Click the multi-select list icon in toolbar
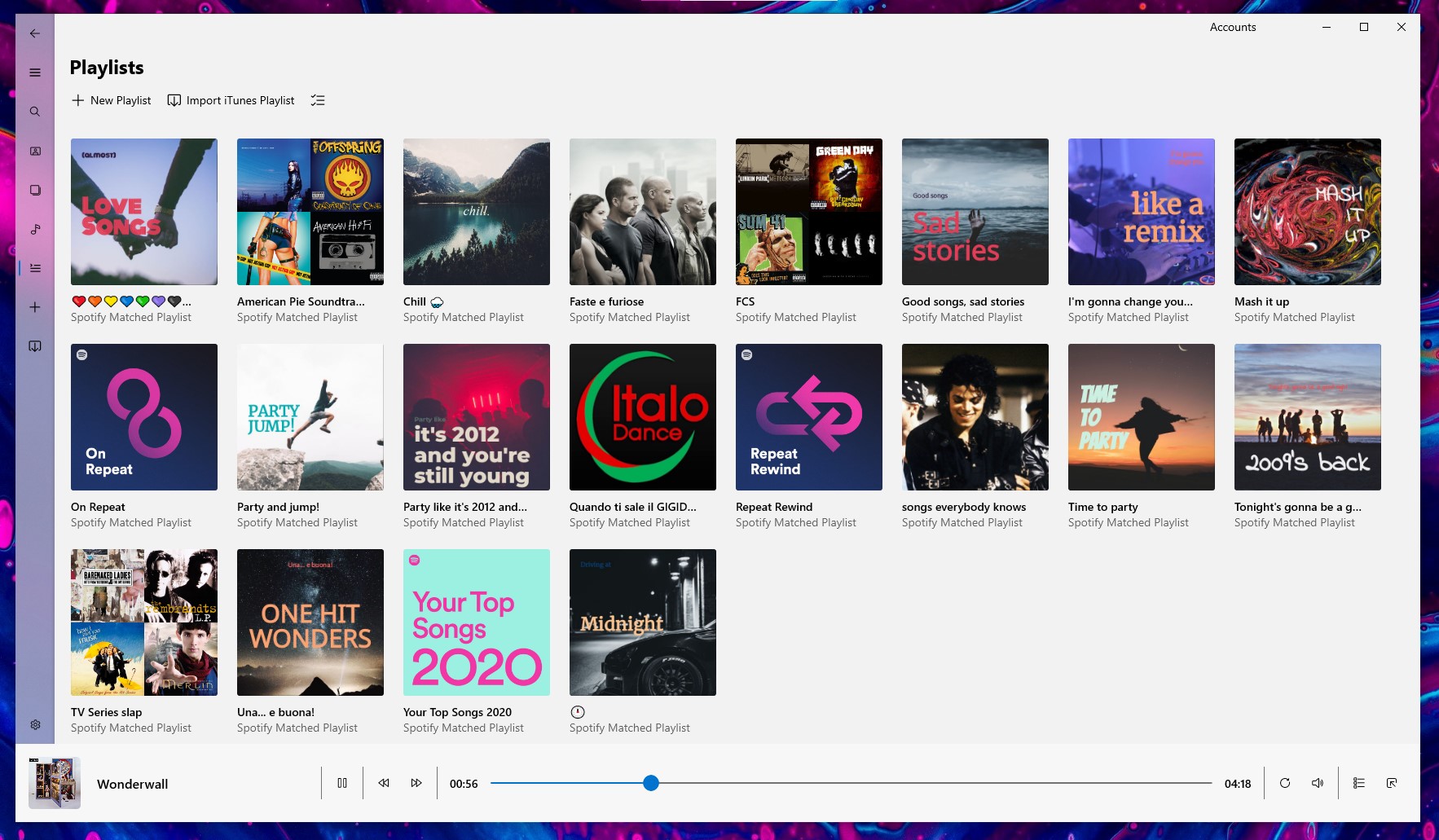The width and height of the screenshot is (1439, 840). tap(318, 100)
